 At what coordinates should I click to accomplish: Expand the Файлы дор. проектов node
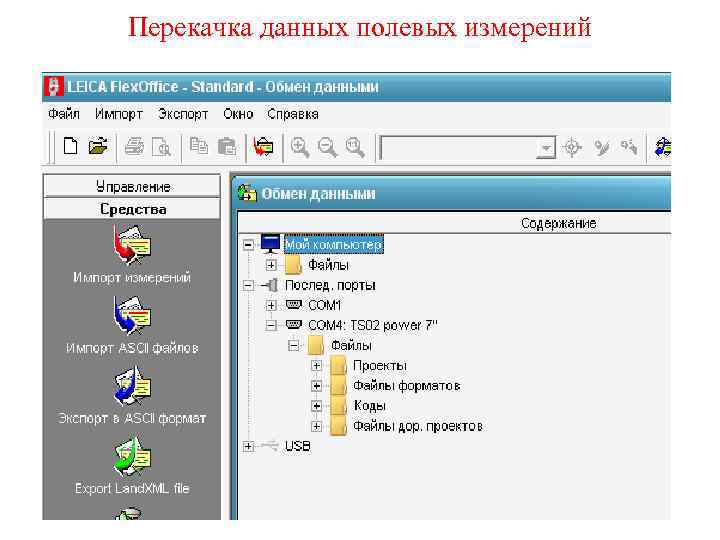pos(316,426)
